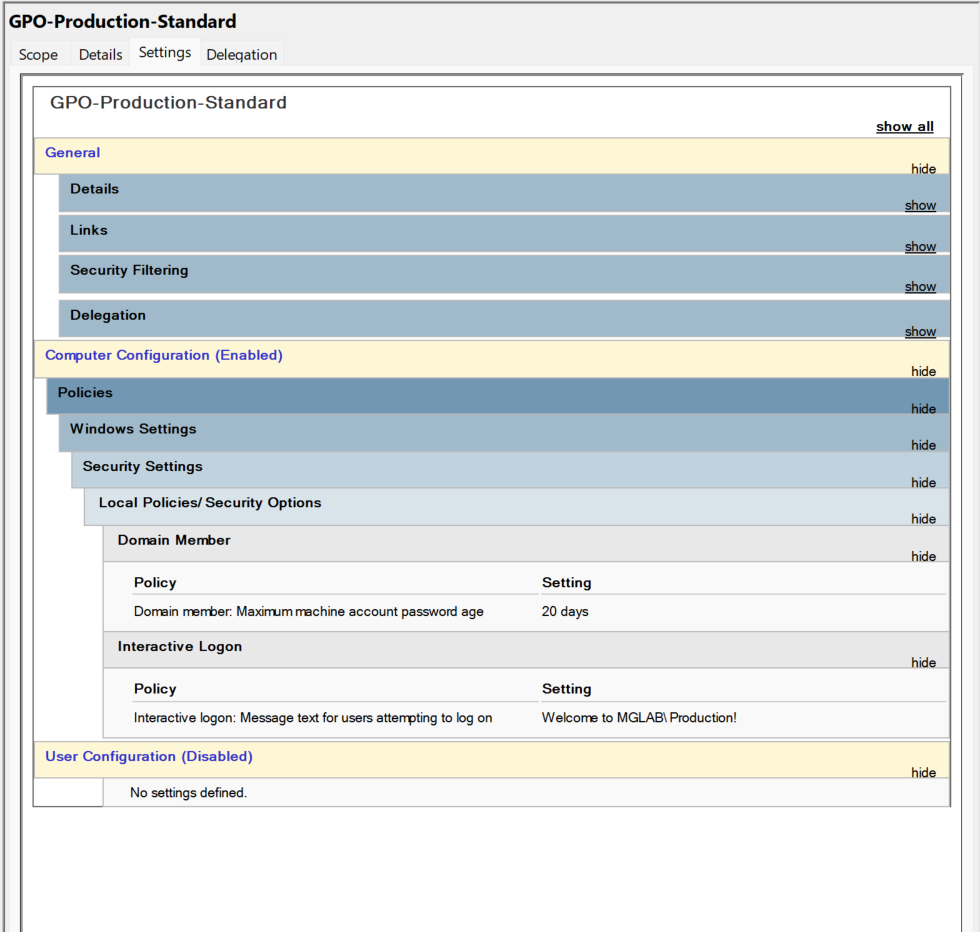Viewport: 980px width, 932px height.
Task: Click Policy column header under Domain Member
Action: 155,583
